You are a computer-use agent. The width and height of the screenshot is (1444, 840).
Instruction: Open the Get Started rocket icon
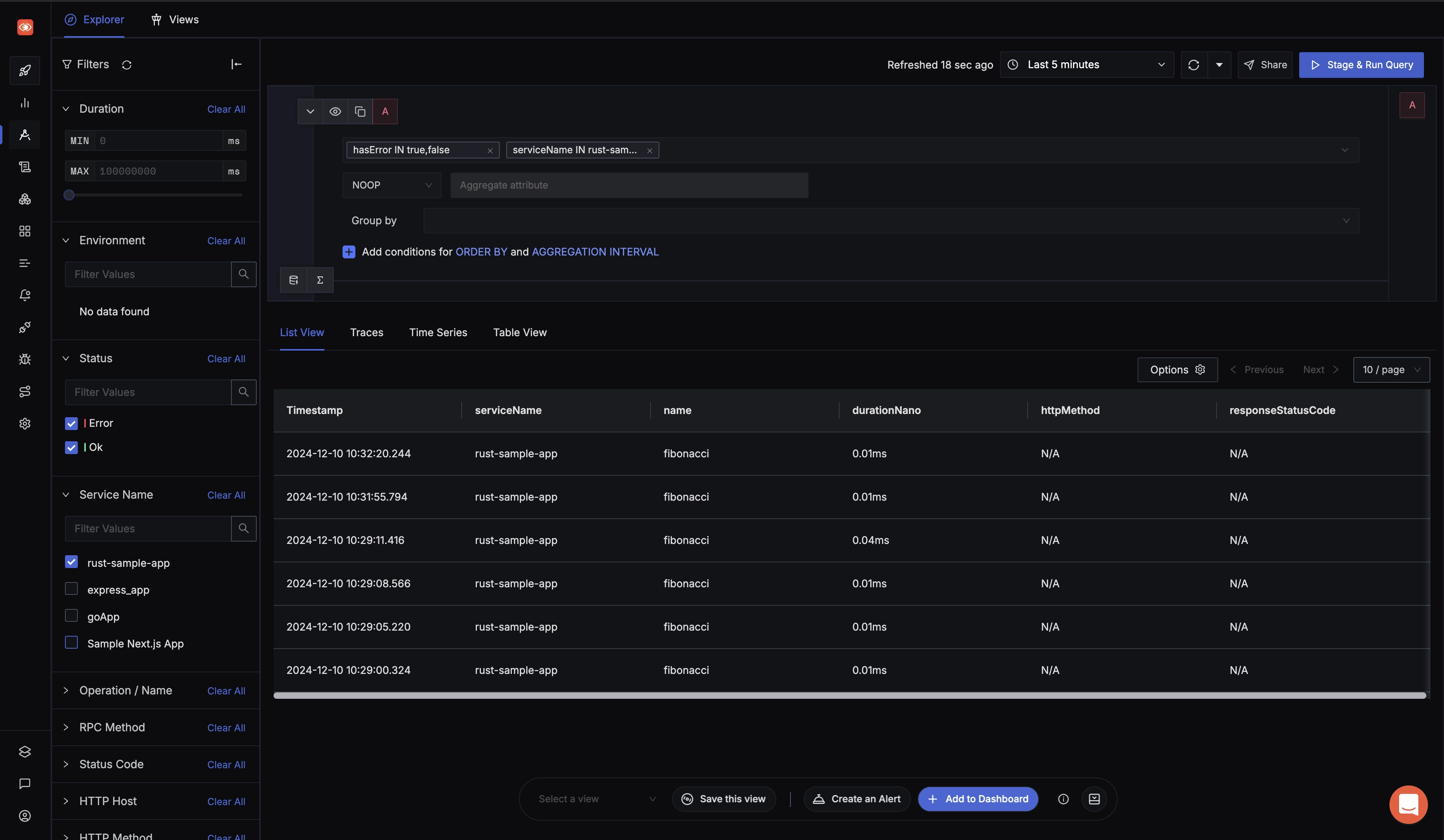[24, 71]
